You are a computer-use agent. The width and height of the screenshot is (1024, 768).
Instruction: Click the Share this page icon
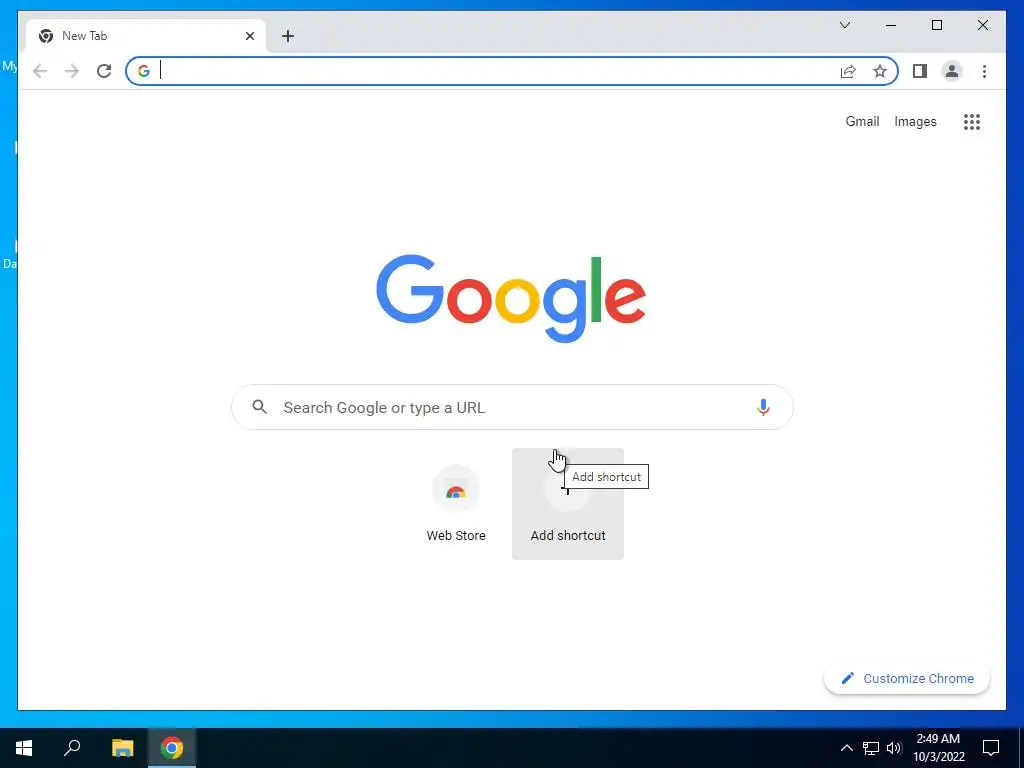tap(848, 71)
